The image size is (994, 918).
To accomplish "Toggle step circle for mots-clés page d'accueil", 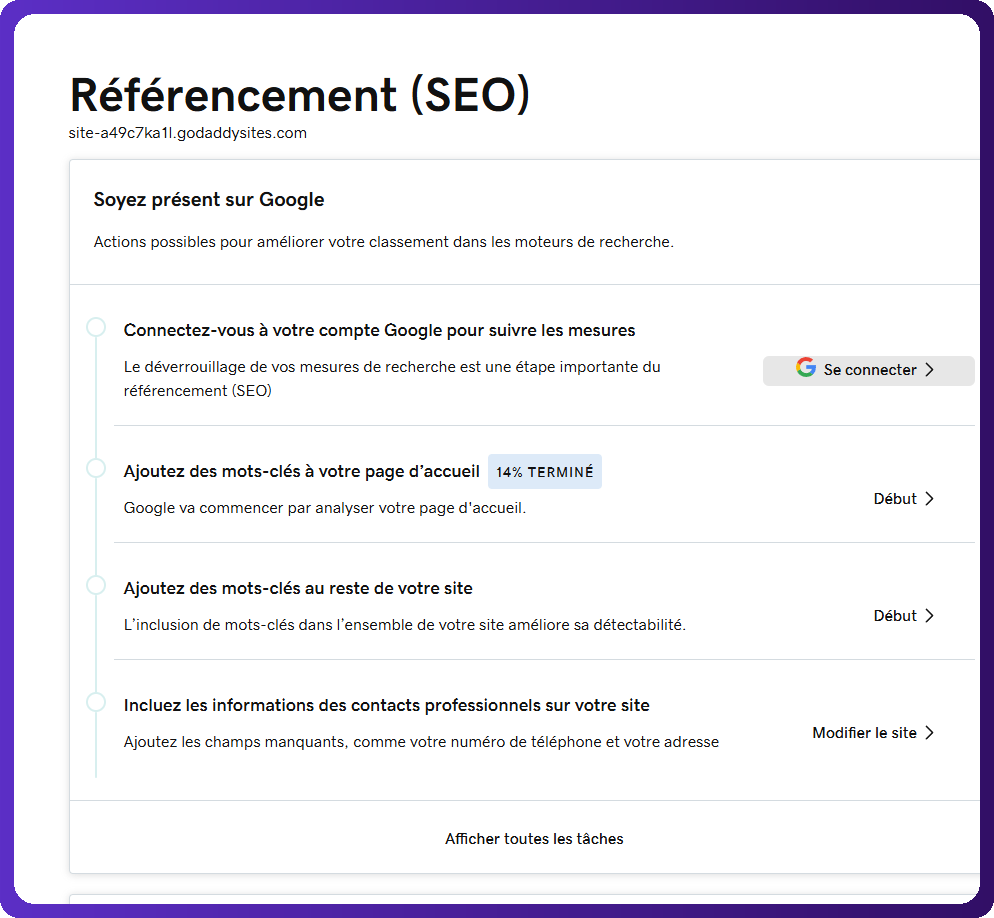I will 96,468.
